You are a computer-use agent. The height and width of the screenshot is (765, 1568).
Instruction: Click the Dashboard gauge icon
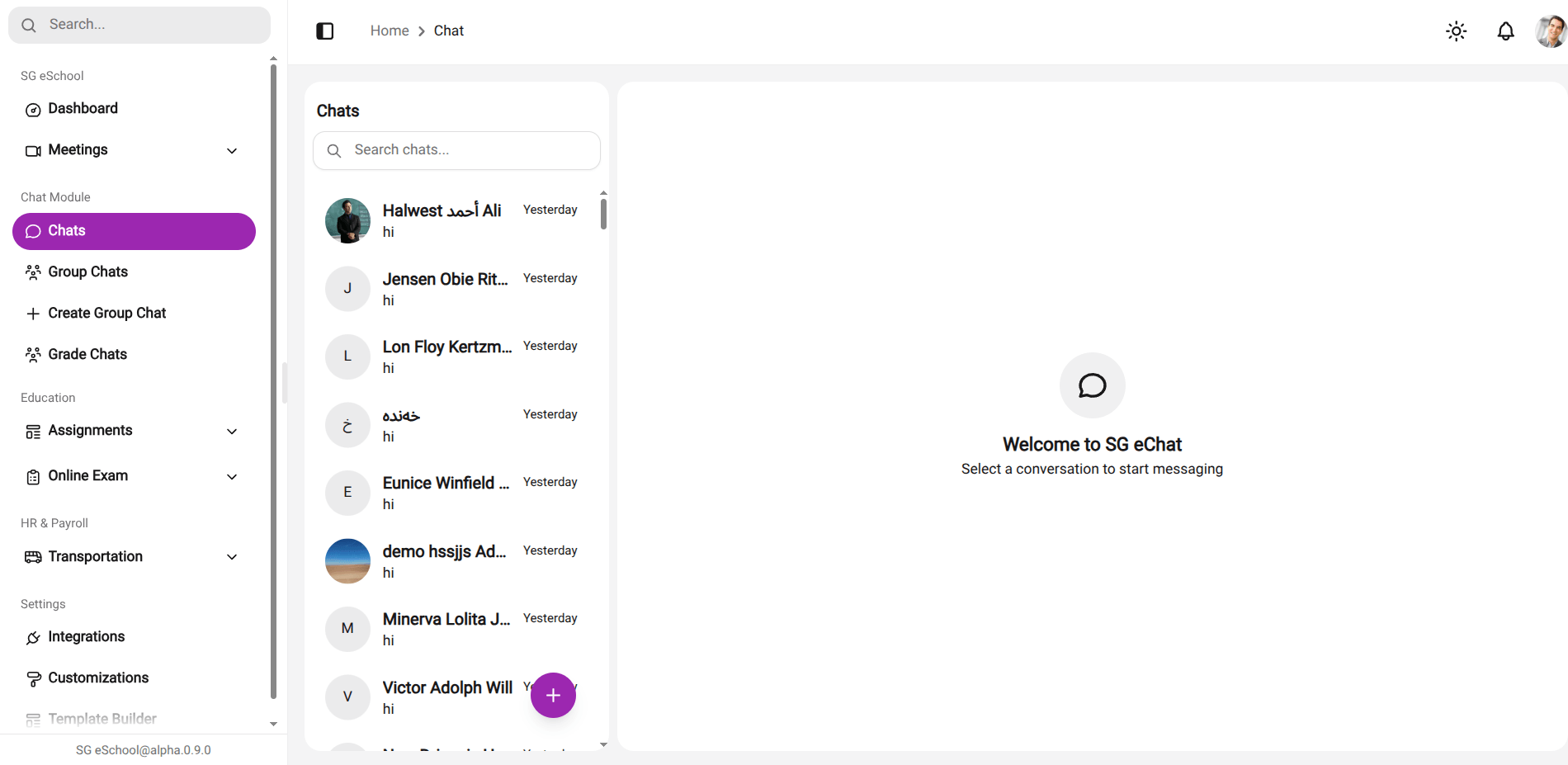[x=33, y=110]
